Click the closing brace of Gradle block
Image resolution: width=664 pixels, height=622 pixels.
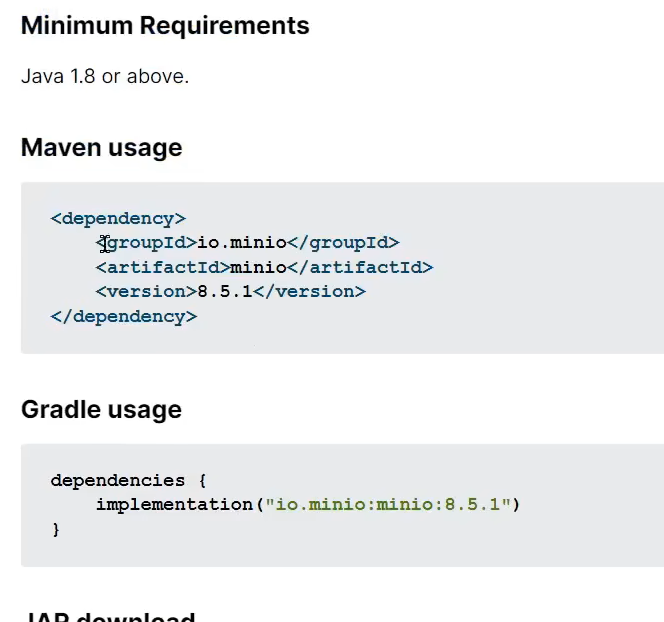point(56,530)
